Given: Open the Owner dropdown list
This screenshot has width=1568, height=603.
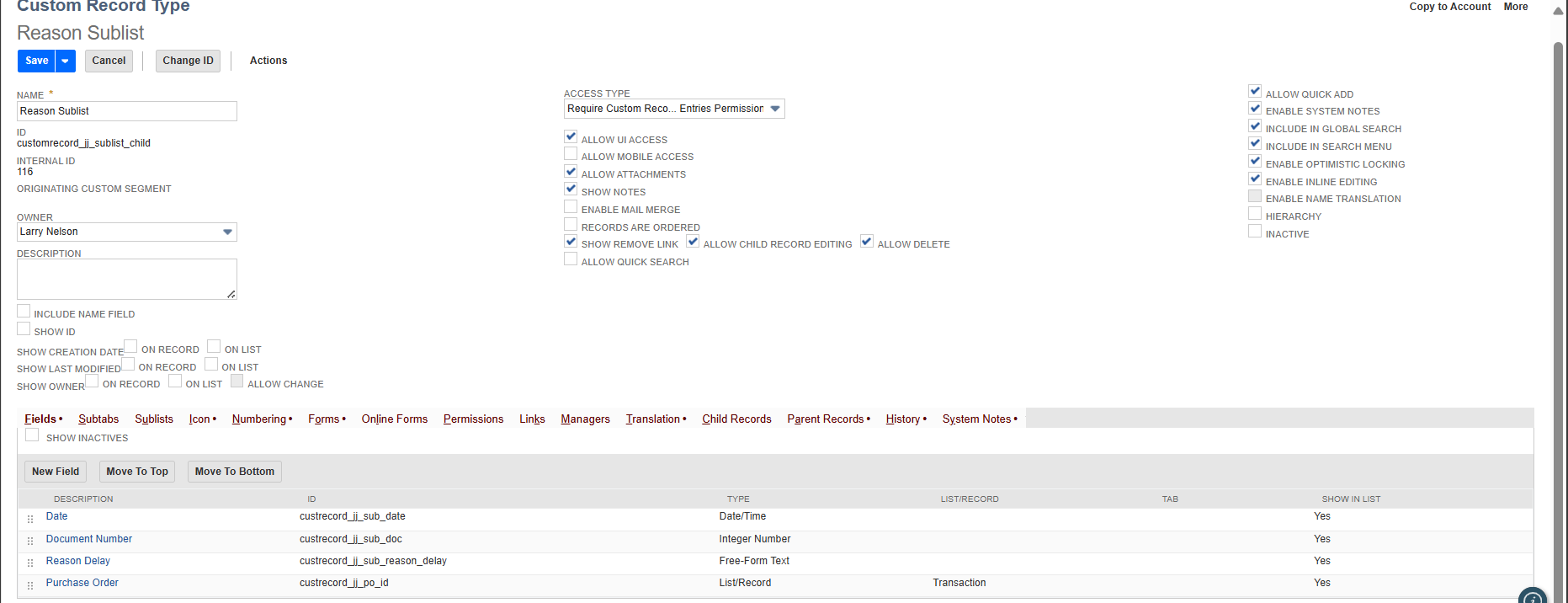Looking at the screenshot, I should pyautogui.click(x=227, y=232).
